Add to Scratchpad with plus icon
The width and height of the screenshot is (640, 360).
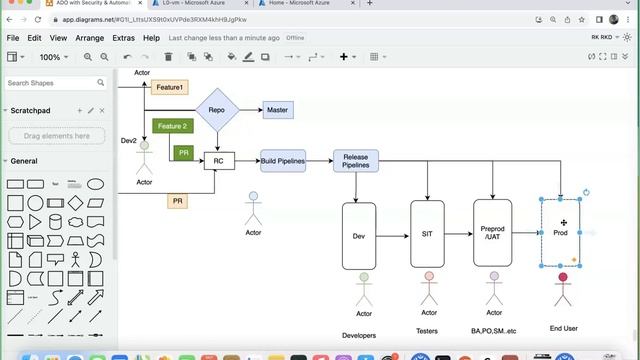coord(80,111)
